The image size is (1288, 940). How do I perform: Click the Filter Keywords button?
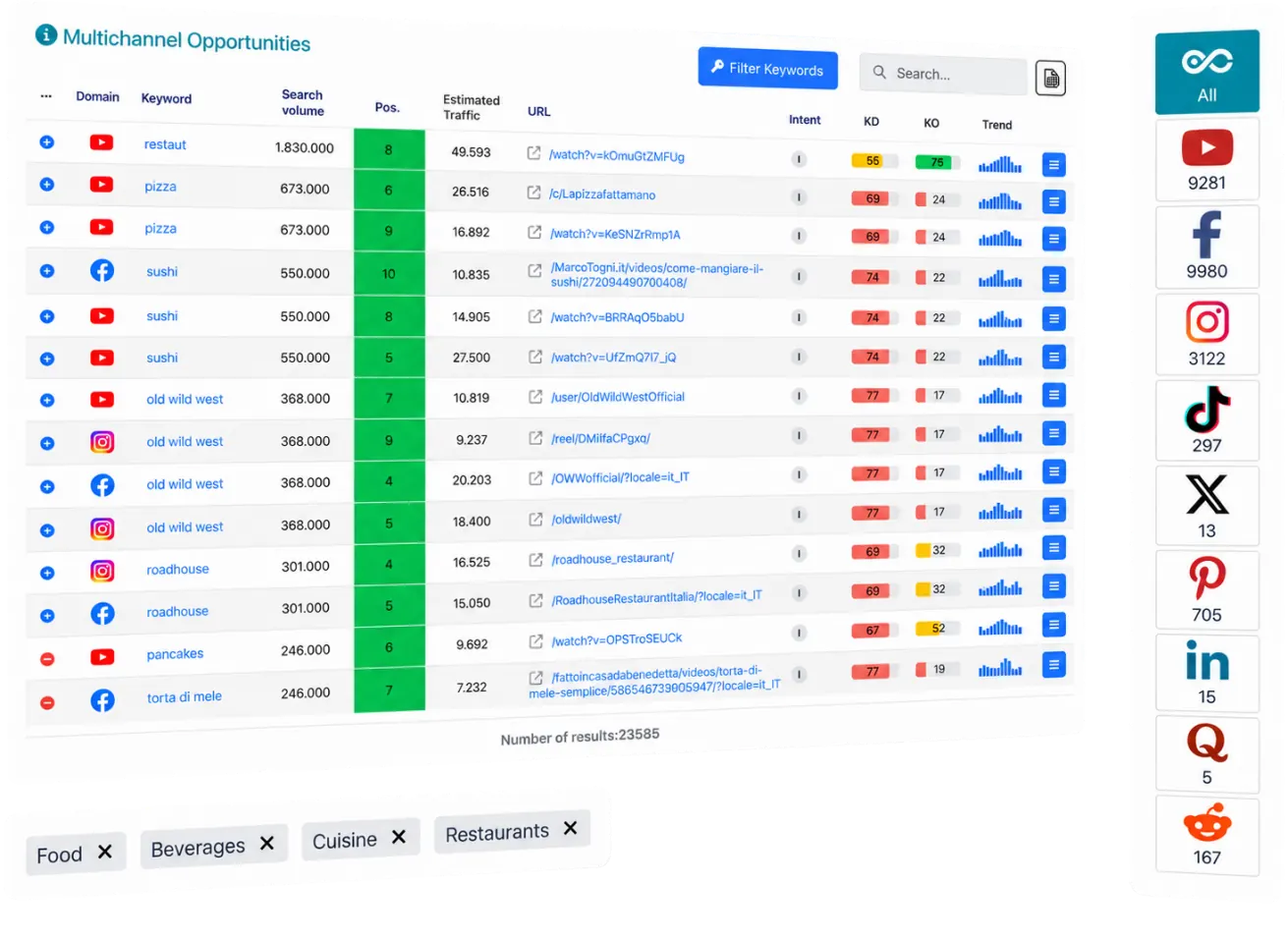[768, 69]
